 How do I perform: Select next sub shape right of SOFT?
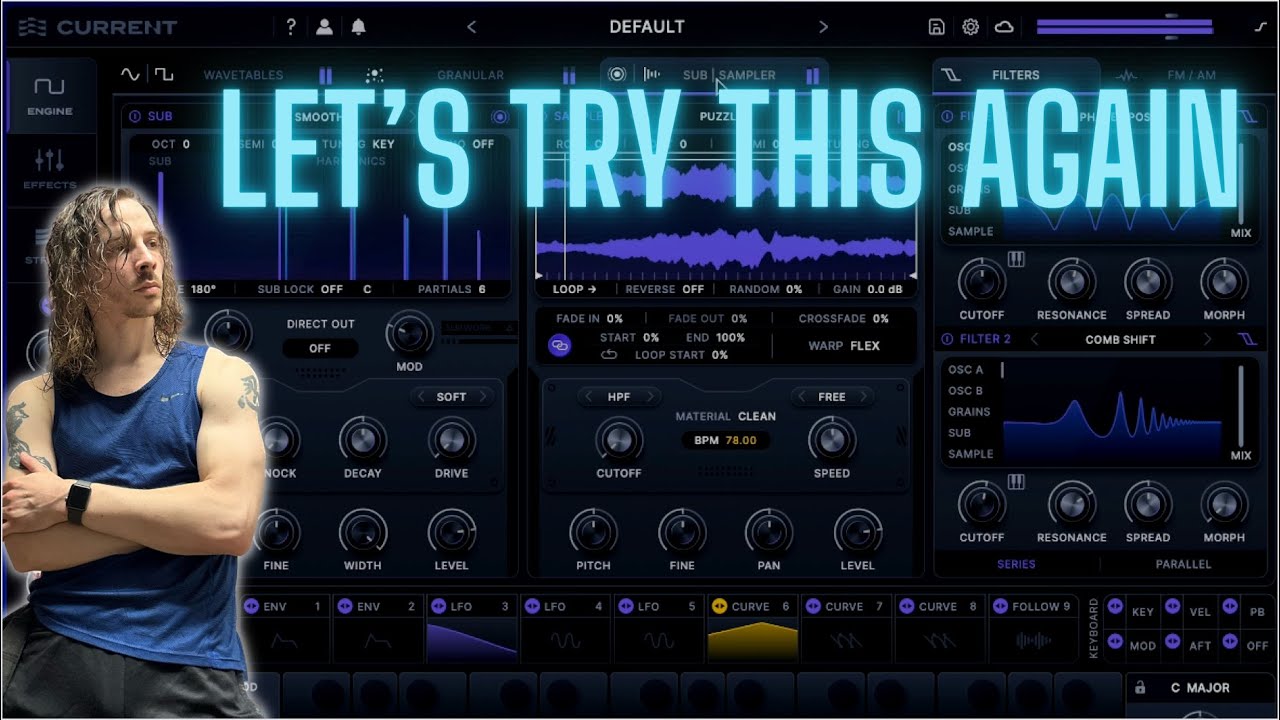point(483,397)
